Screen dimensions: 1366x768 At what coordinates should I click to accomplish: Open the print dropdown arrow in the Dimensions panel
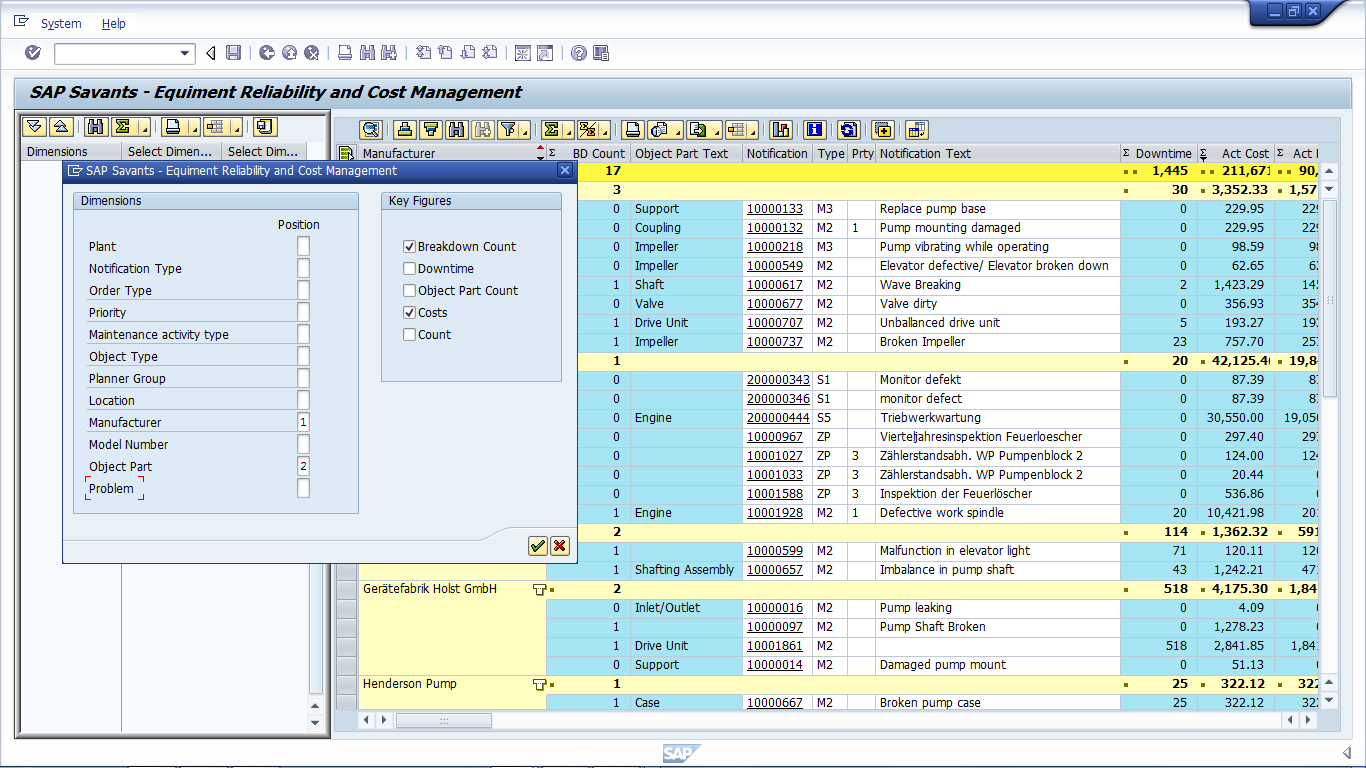(x=195, y=127)
